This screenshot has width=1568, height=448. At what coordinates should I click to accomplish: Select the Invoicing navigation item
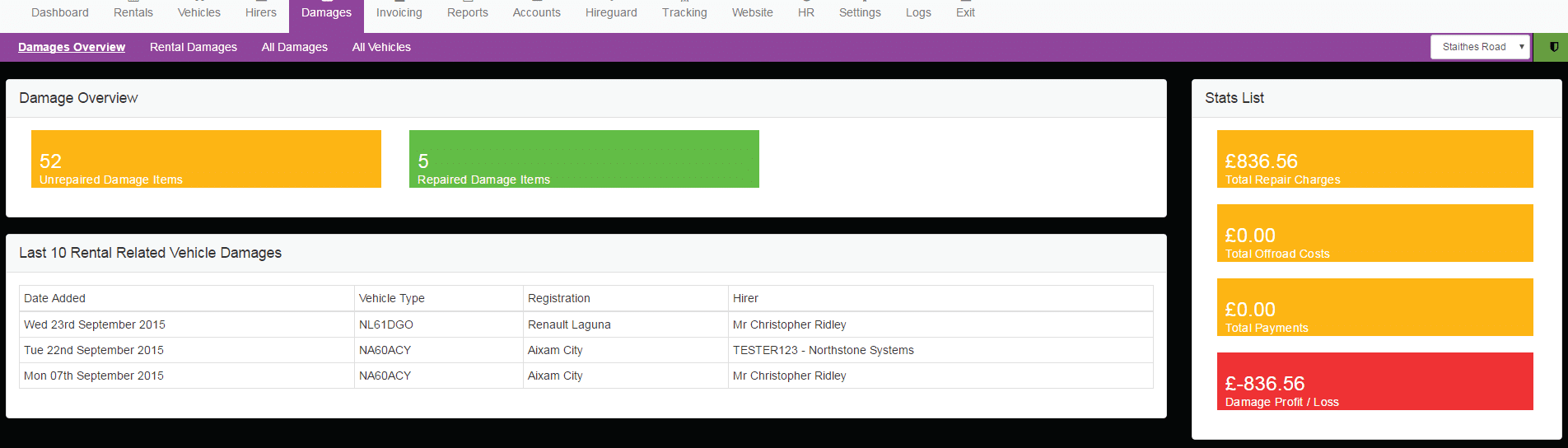pyautogui.click(x=399, y=12)
